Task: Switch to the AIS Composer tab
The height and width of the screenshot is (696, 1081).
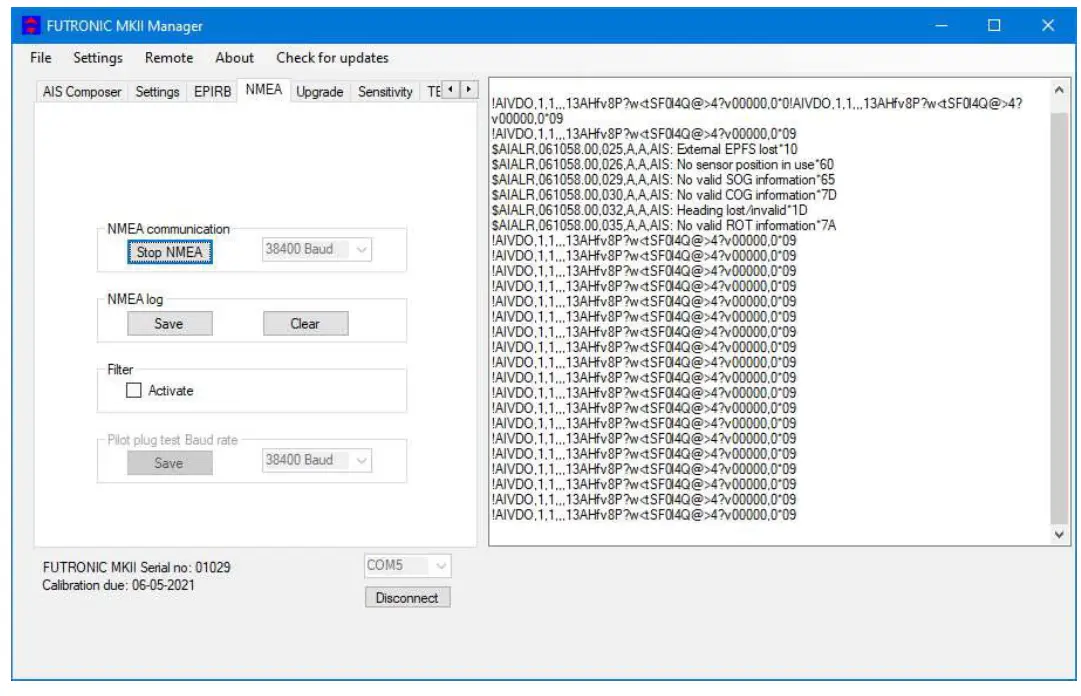Action: (x=82, y=92)
